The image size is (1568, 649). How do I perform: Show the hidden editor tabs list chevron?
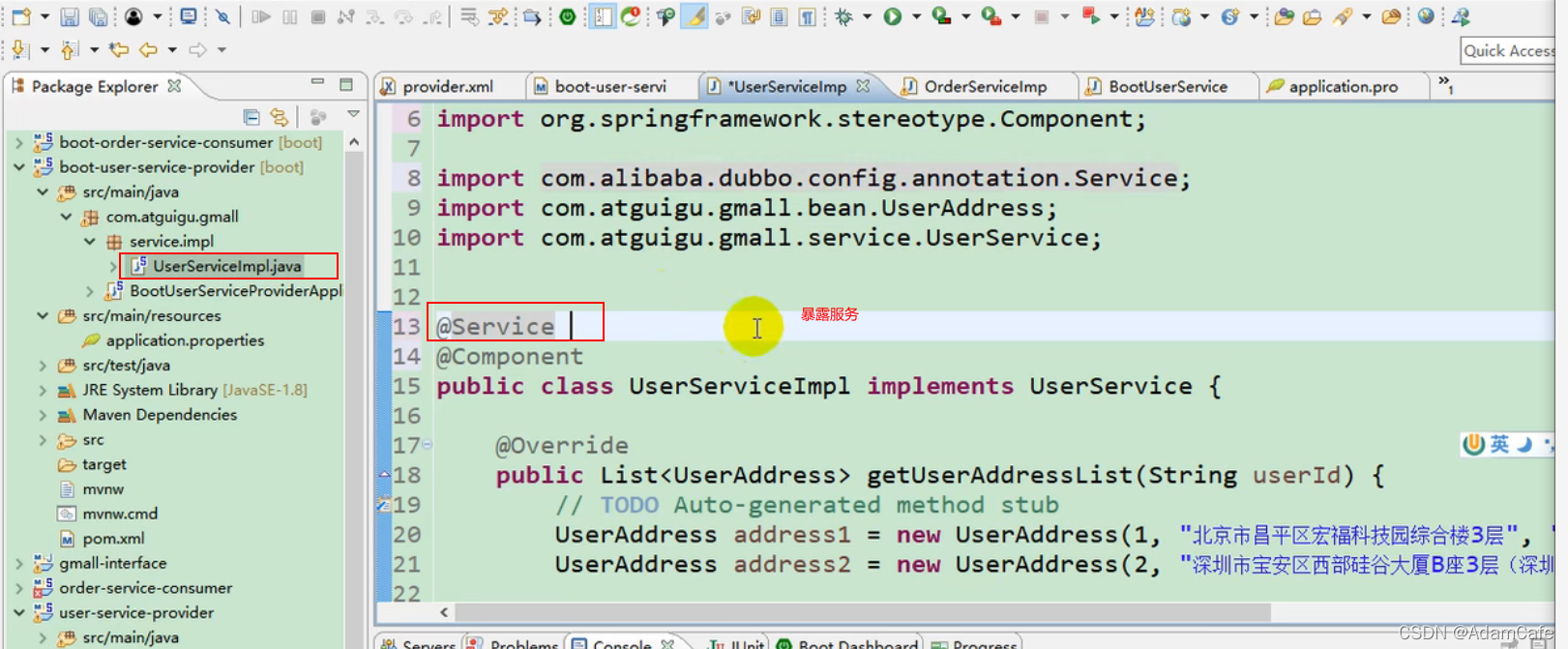[1445, 85]
